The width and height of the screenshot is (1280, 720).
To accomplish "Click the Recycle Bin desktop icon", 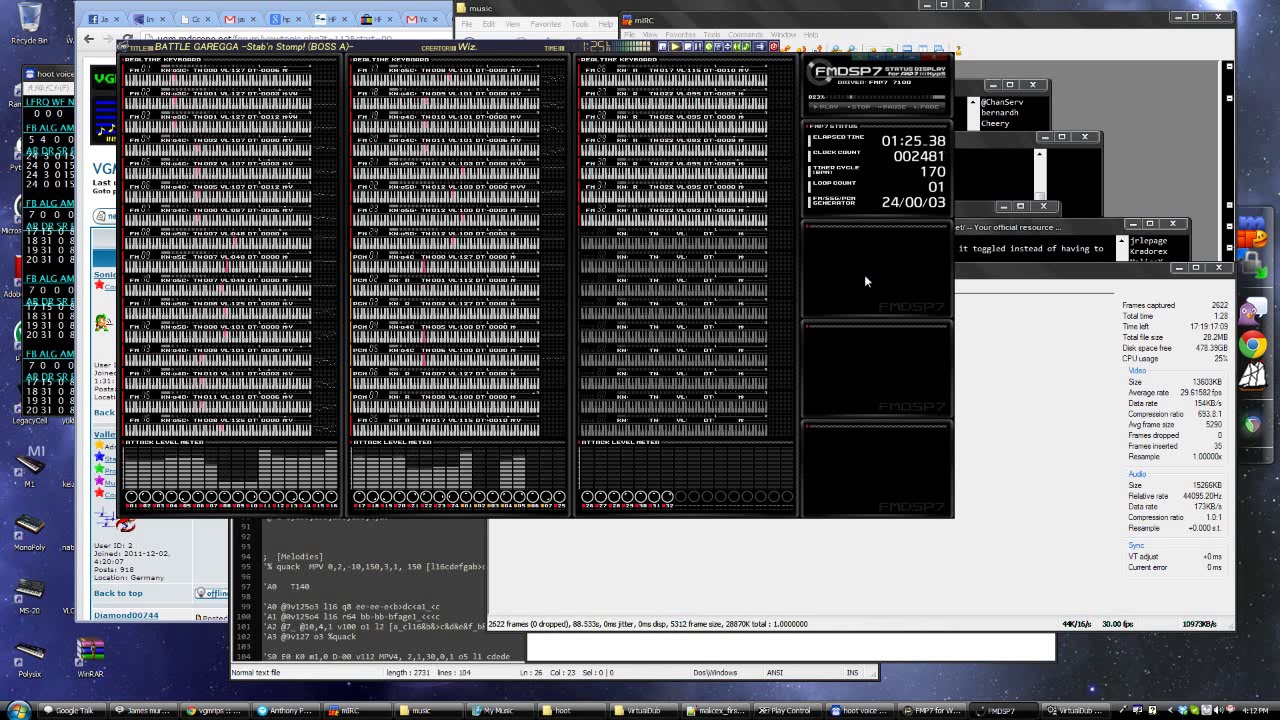I will tap(29, 24).
